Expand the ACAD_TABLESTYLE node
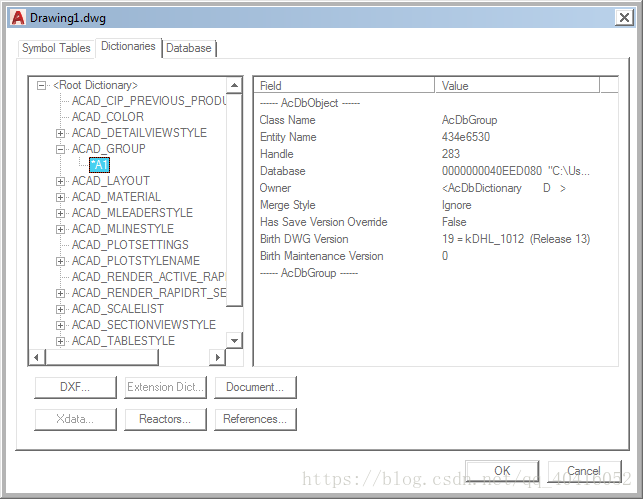This screenshot has height=499, width=643. tap(60, 341)
